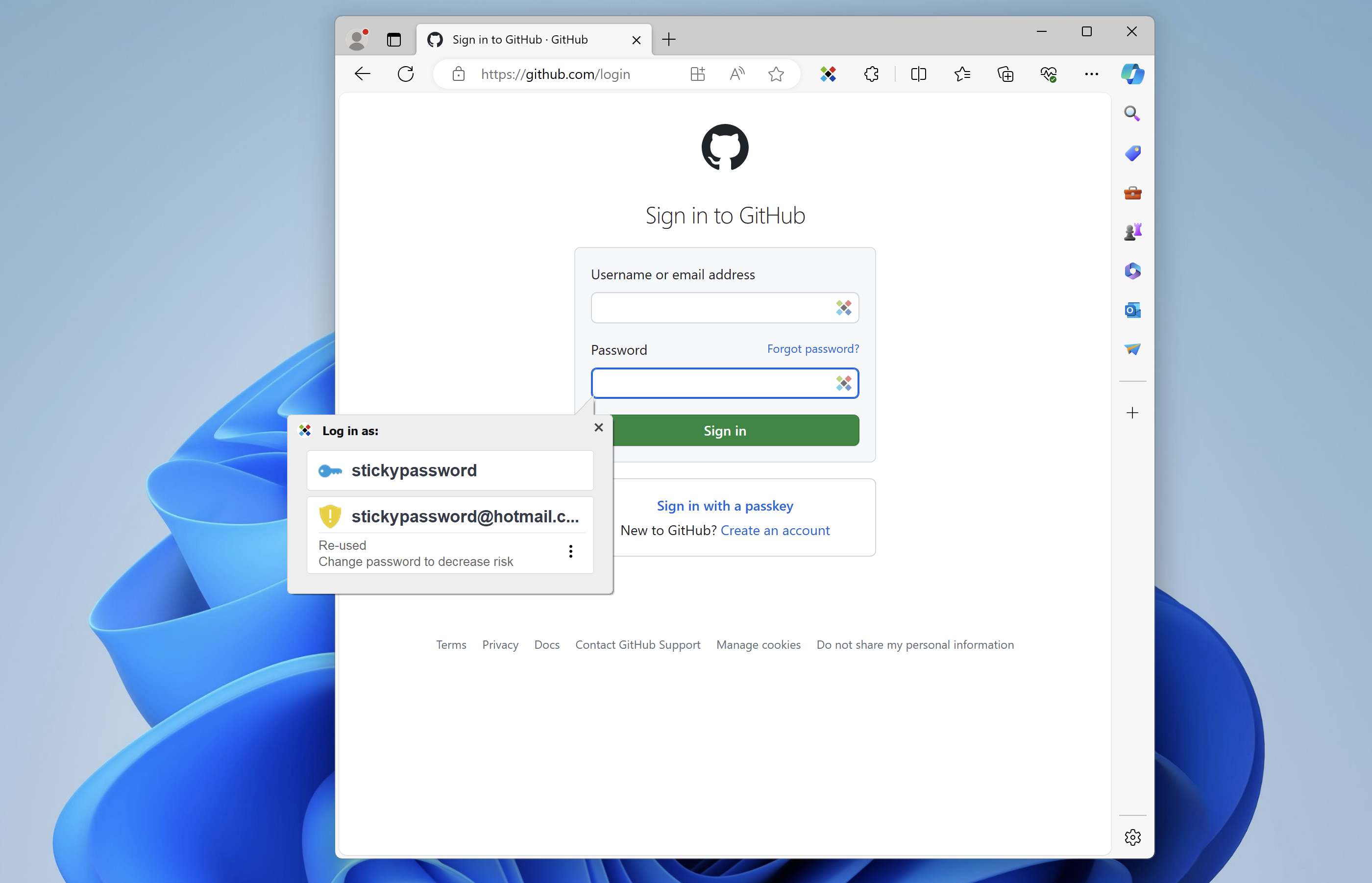Open the Copilot panel
1372x883 pixels.
click(1132, 74)
